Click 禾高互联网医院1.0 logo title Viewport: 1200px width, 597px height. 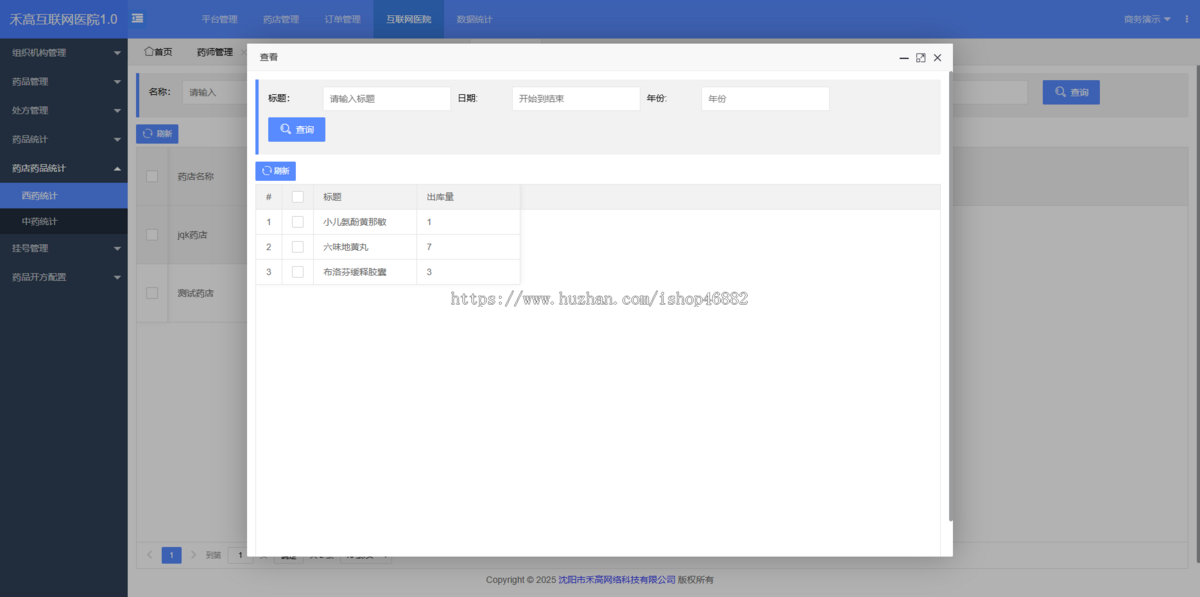point(63,19)
